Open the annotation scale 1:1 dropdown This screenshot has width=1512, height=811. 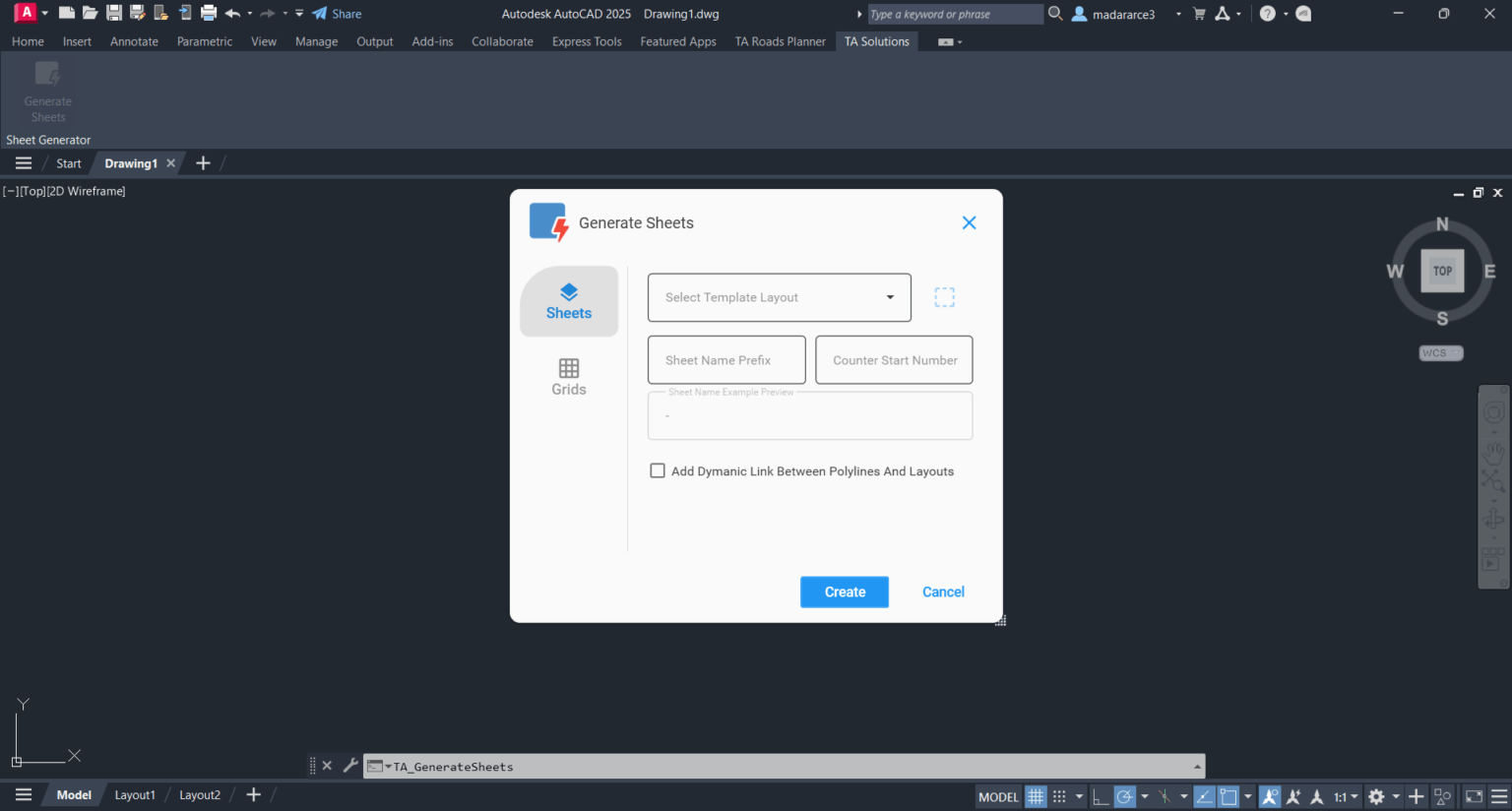click(1346, 796)
